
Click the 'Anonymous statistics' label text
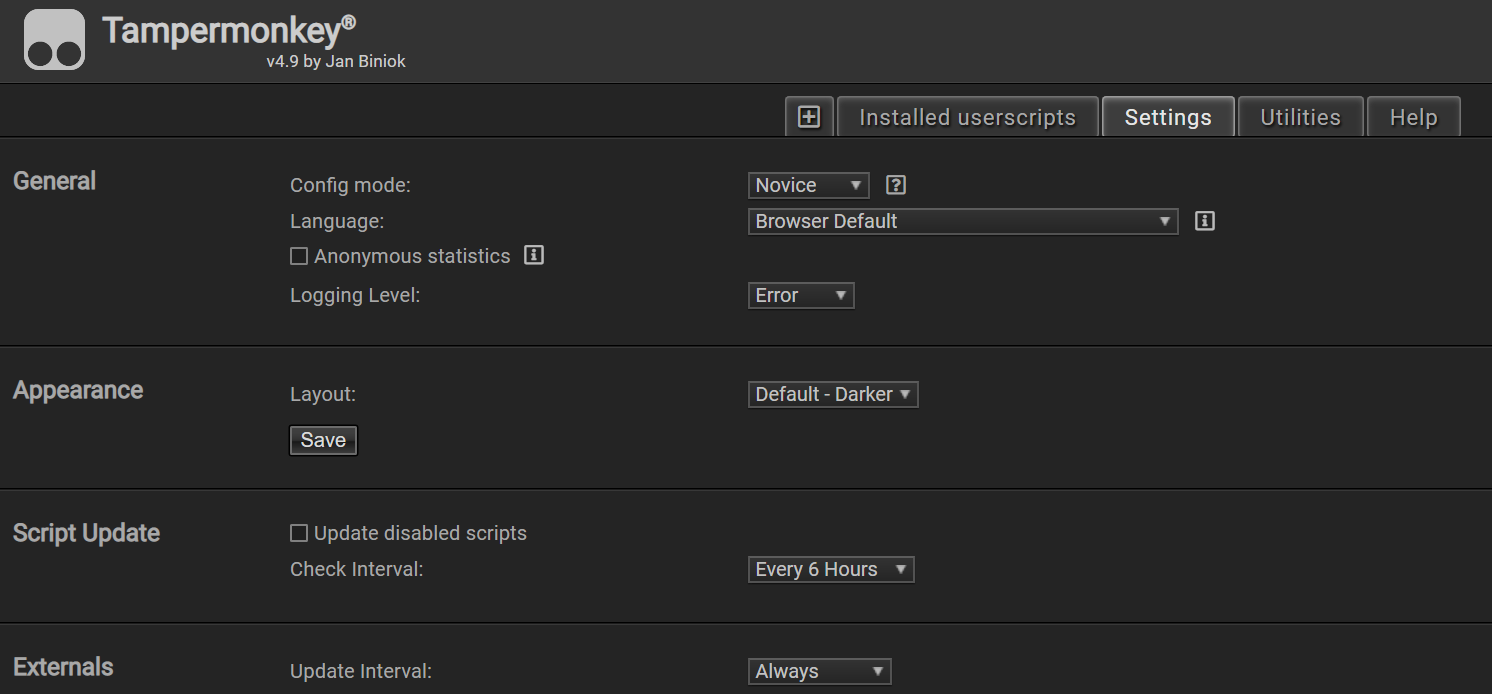point(412,256)
